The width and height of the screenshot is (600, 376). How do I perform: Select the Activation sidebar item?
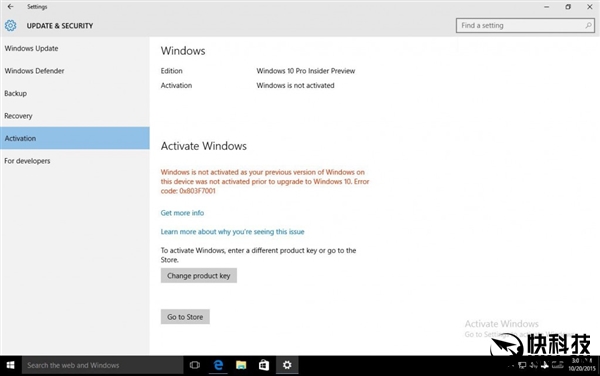tap(75, 138)
